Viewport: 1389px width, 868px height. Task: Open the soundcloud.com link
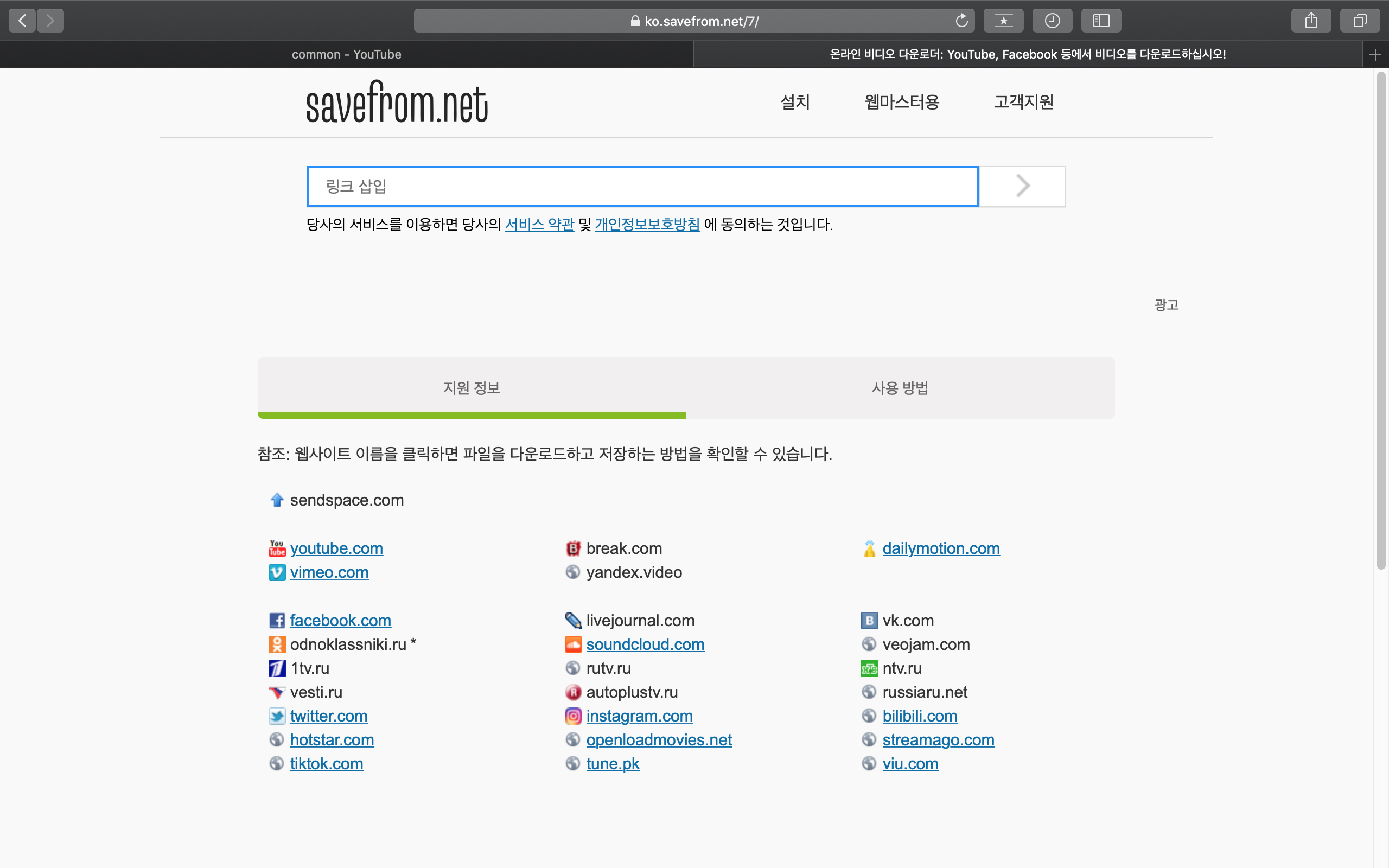[645, 644]
